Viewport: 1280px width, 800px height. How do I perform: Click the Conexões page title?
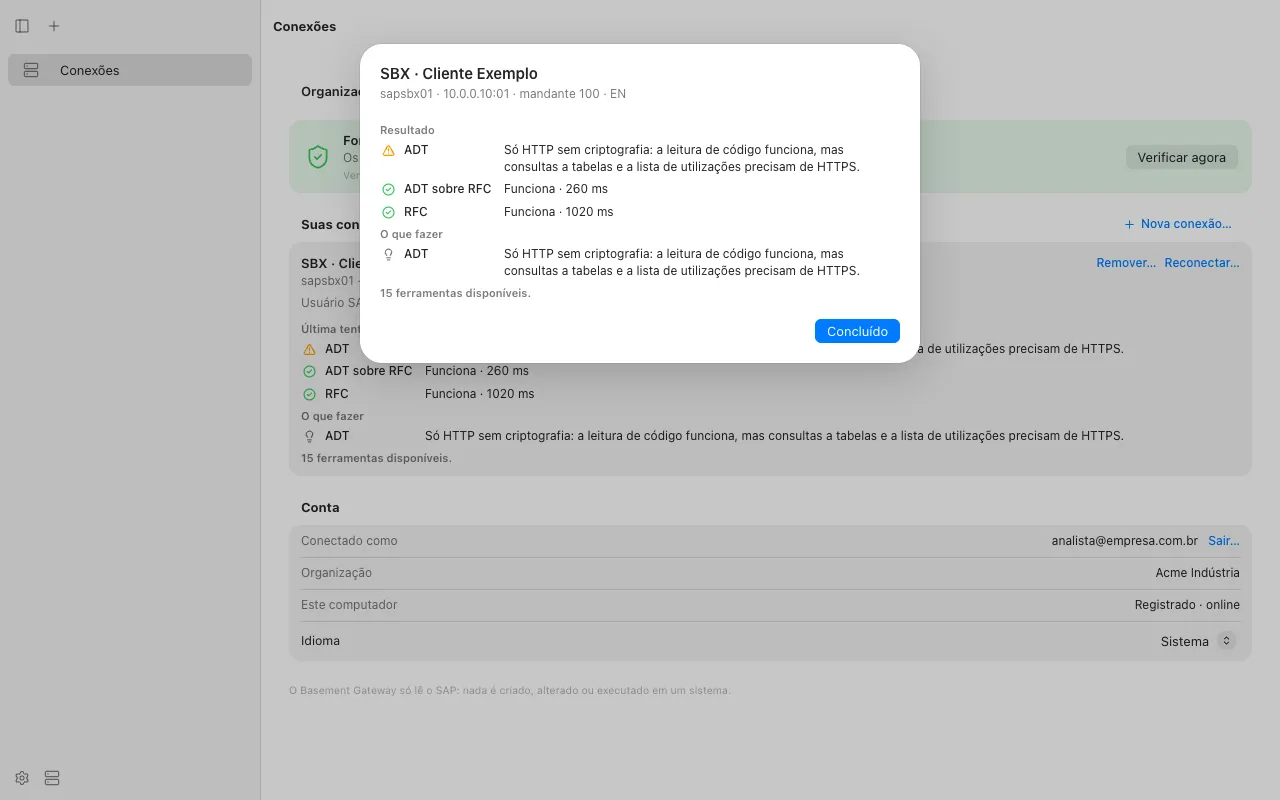305,27
